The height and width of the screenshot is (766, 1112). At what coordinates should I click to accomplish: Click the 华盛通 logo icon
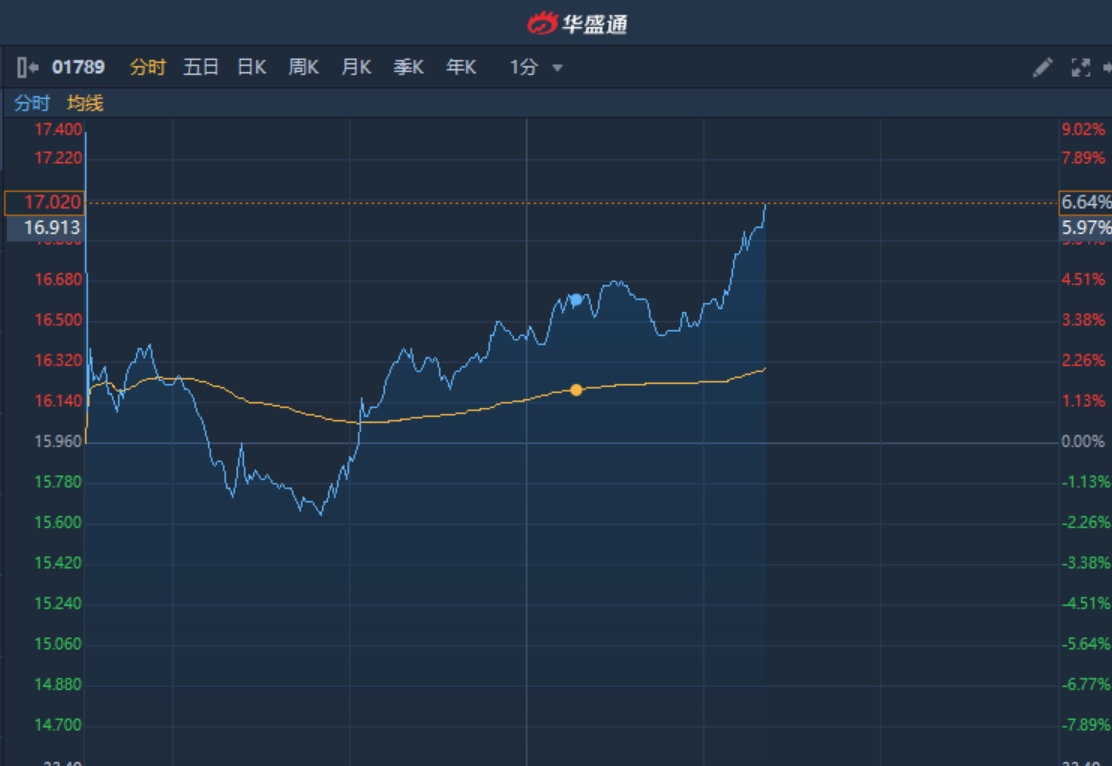542,22
